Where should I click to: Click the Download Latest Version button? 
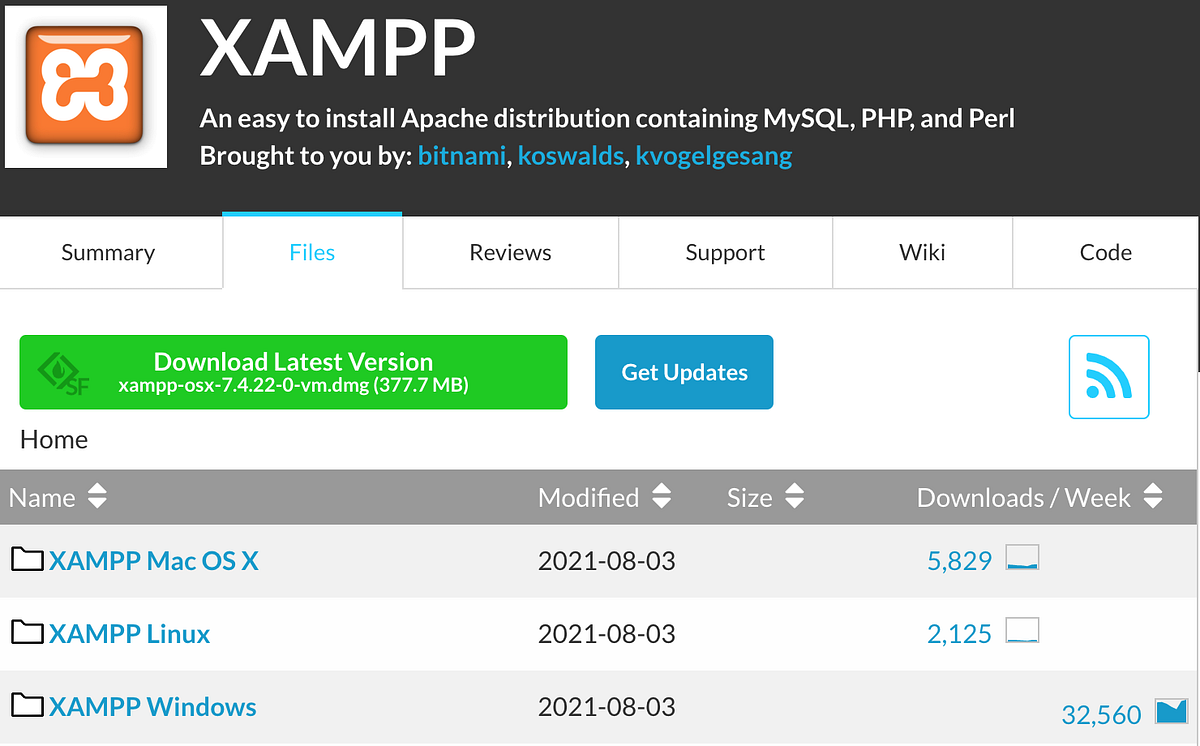click(293, 372)
